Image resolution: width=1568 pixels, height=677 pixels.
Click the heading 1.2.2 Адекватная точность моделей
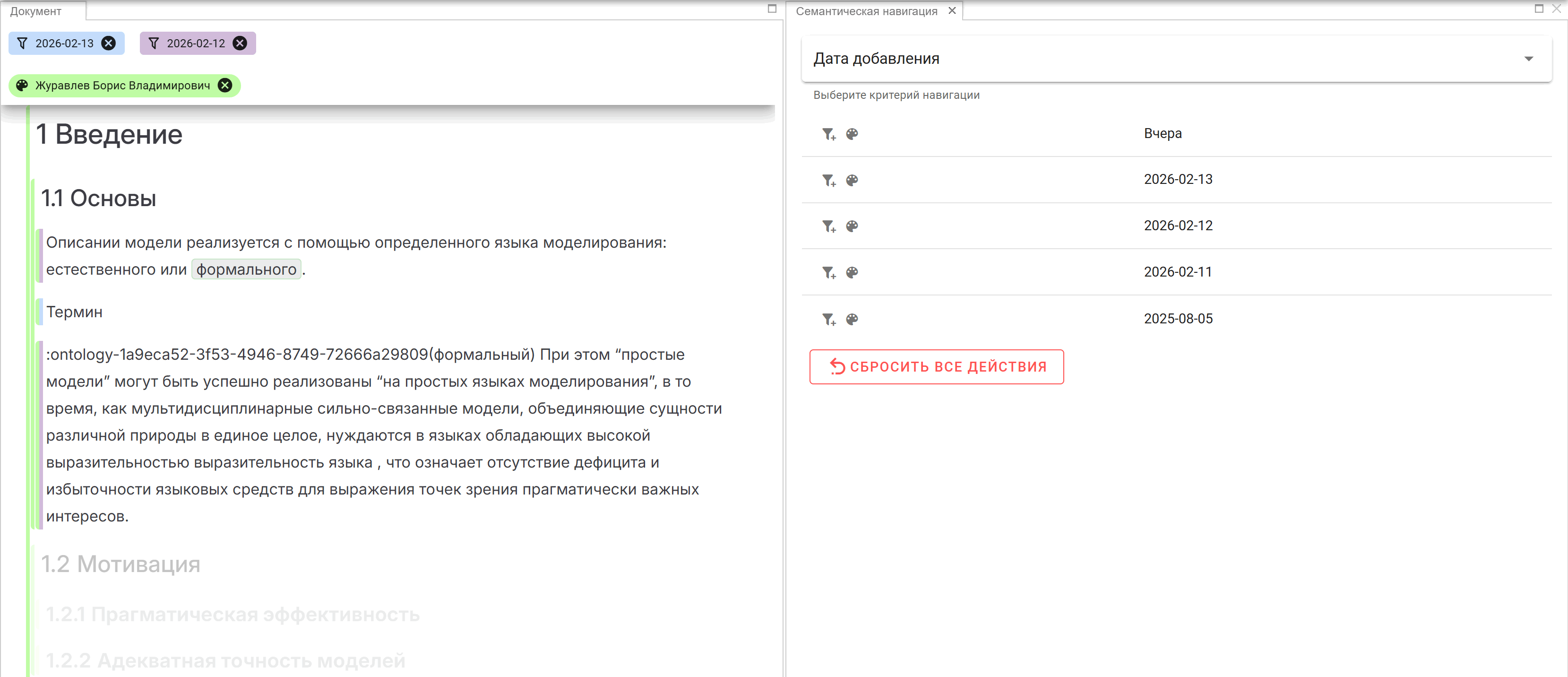pyautogui.click(x=226, y=660)
